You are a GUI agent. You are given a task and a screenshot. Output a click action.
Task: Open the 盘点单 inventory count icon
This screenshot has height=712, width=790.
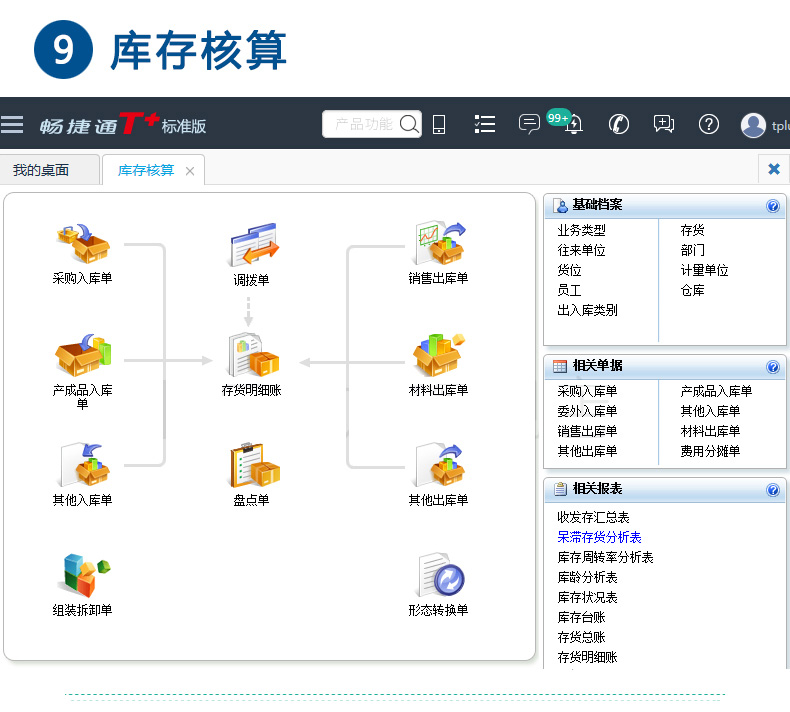[x=253, y=465]
